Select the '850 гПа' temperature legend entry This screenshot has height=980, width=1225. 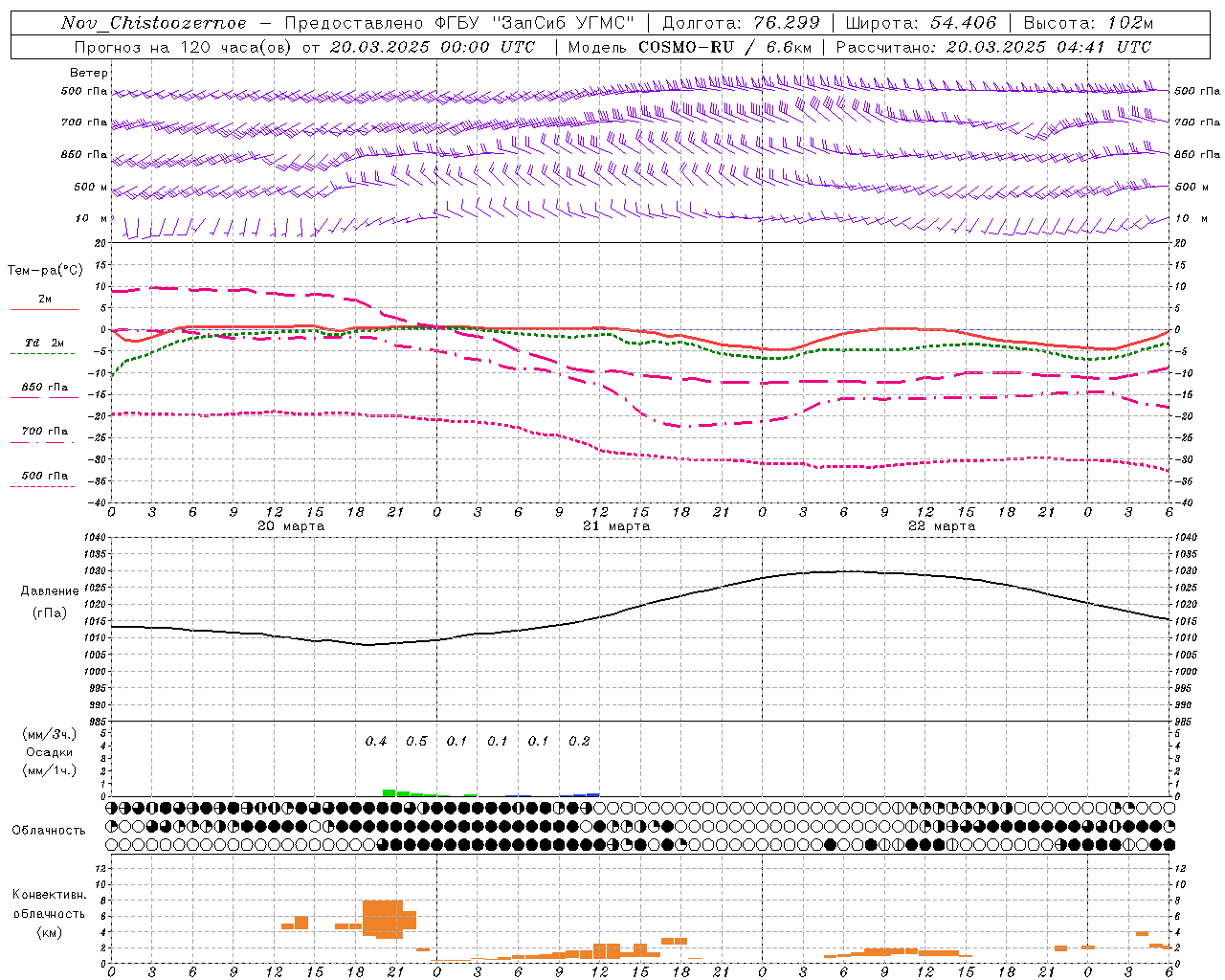pyautogui.click(x=45, y=387)
